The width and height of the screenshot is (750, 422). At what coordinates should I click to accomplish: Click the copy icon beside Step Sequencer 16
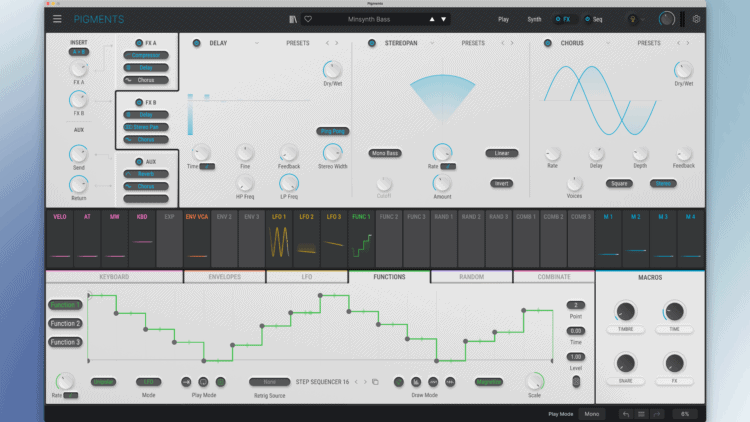pyautogui.click(x=376, y=381)
